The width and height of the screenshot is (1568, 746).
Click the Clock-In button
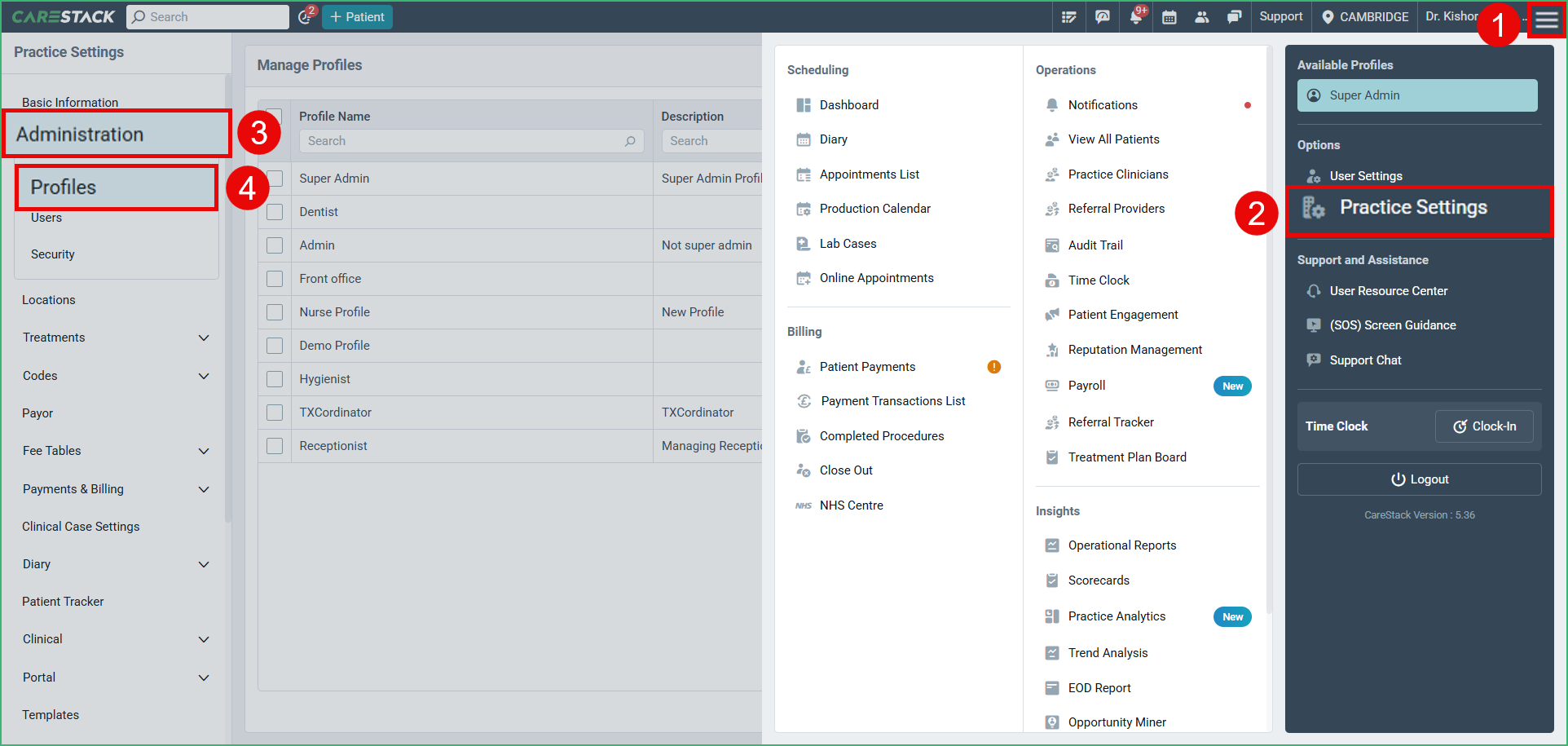pyautogui.click(x=1484, y=426)
